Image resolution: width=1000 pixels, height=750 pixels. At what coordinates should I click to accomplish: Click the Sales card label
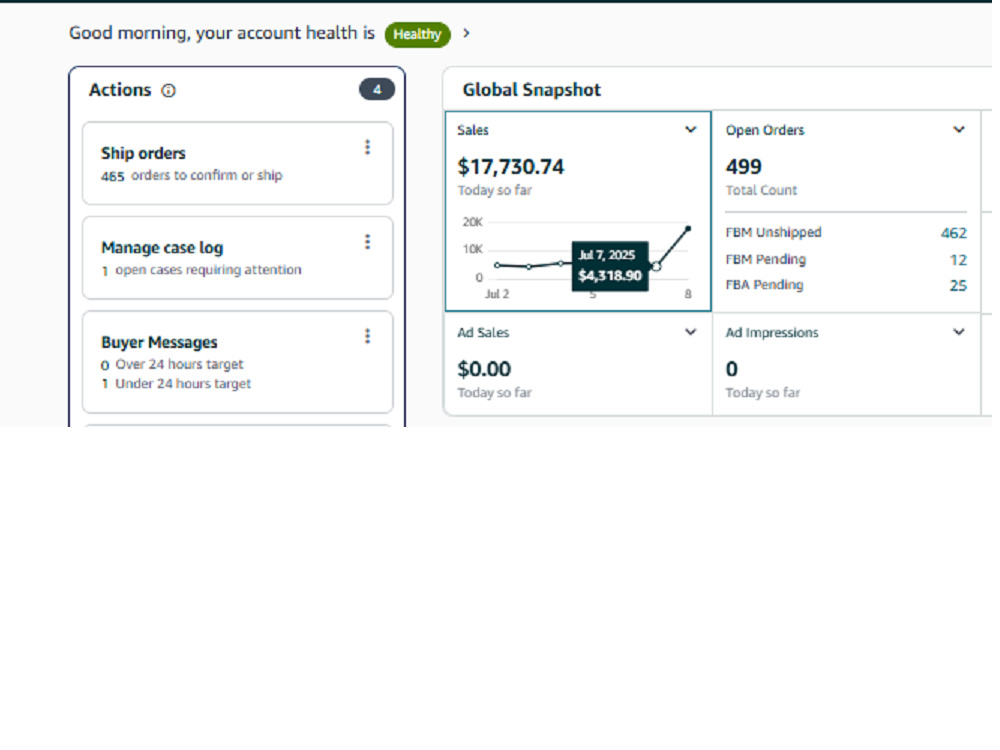point(473,130)
